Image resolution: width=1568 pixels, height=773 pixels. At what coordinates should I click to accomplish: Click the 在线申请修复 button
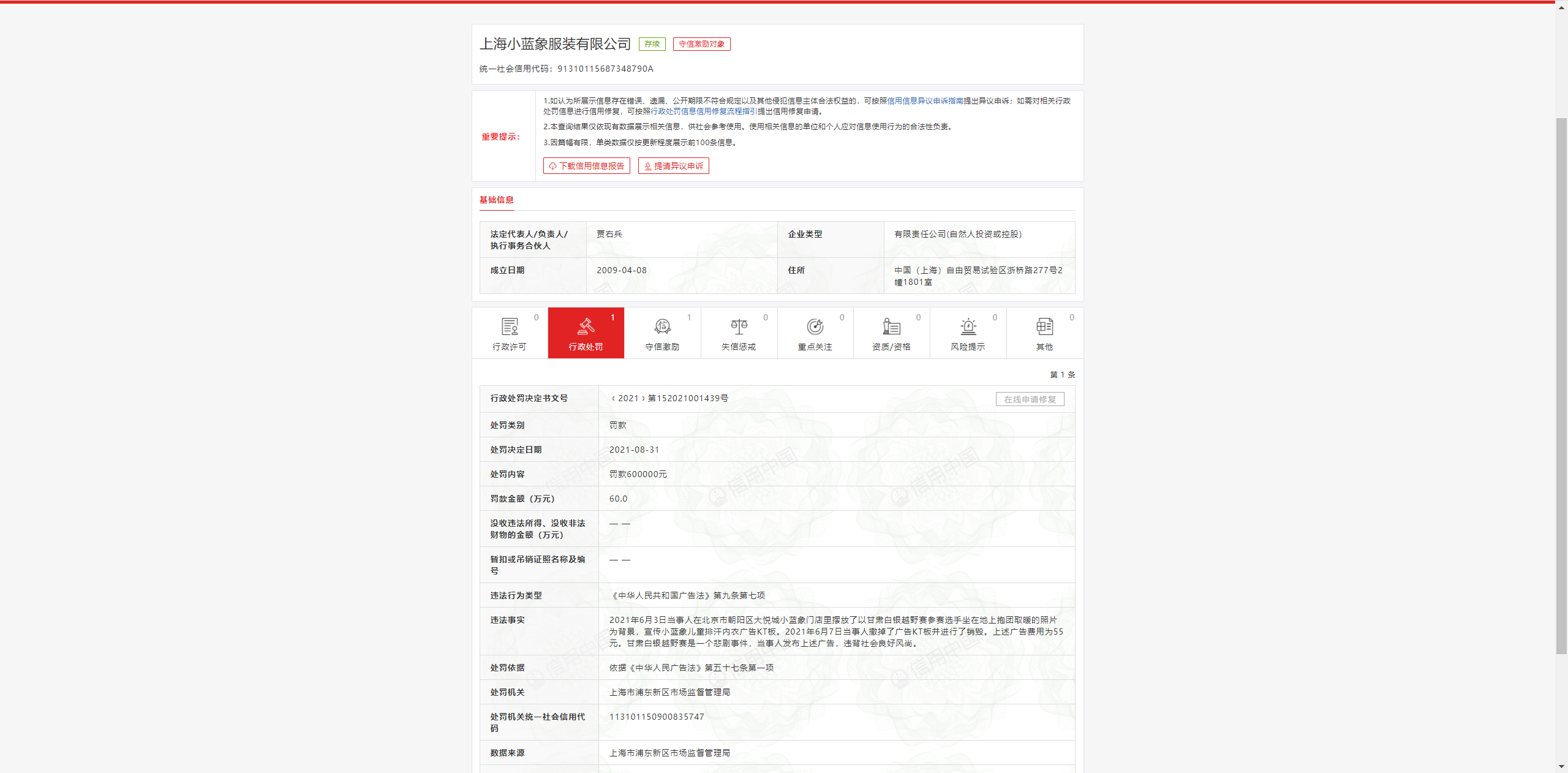pos(1030,399)
